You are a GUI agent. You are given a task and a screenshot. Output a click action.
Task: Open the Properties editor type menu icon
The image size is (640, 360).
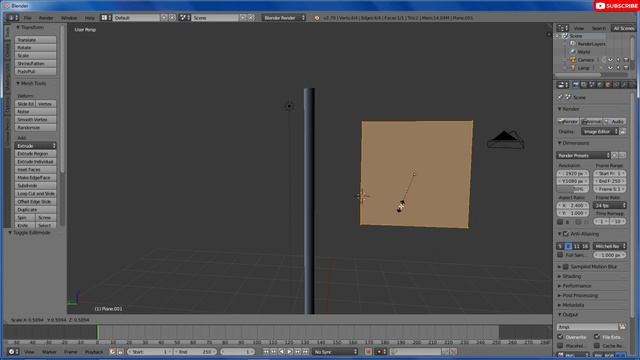click(x=563, y=85)
